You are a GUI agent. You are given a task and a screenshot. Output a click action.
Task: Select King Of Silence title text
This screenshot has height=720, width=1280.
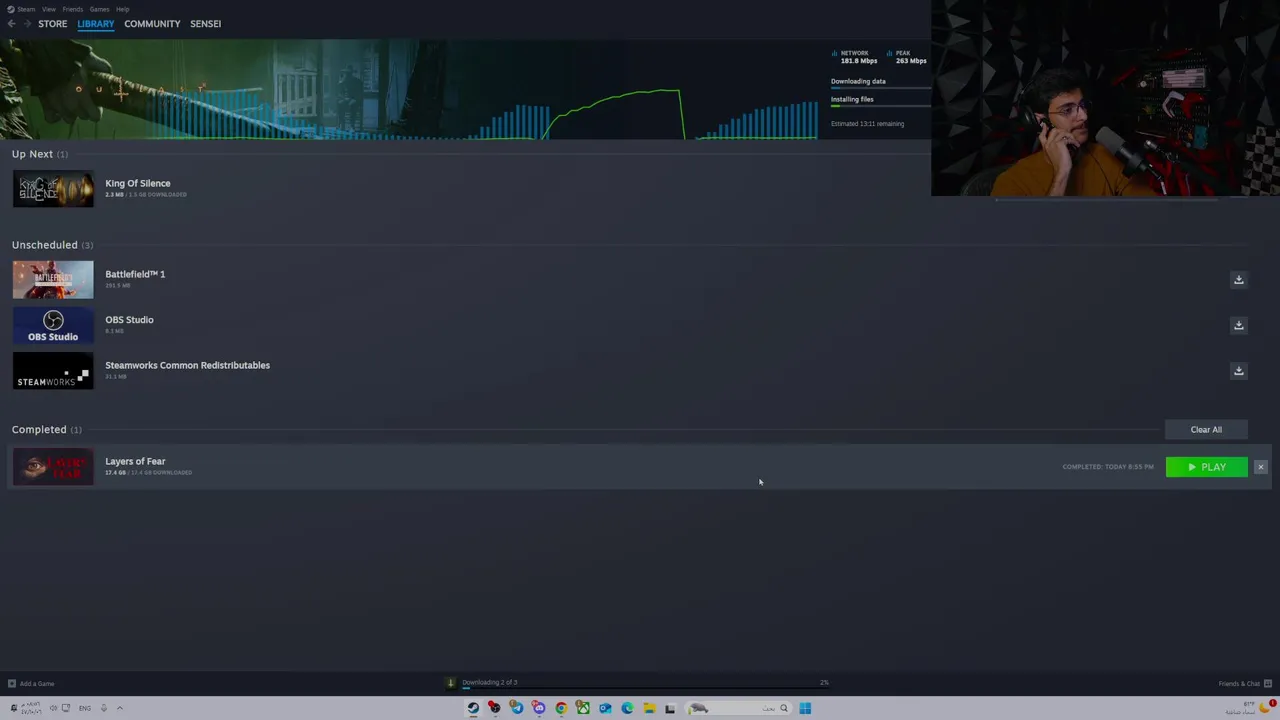(138, 183)
